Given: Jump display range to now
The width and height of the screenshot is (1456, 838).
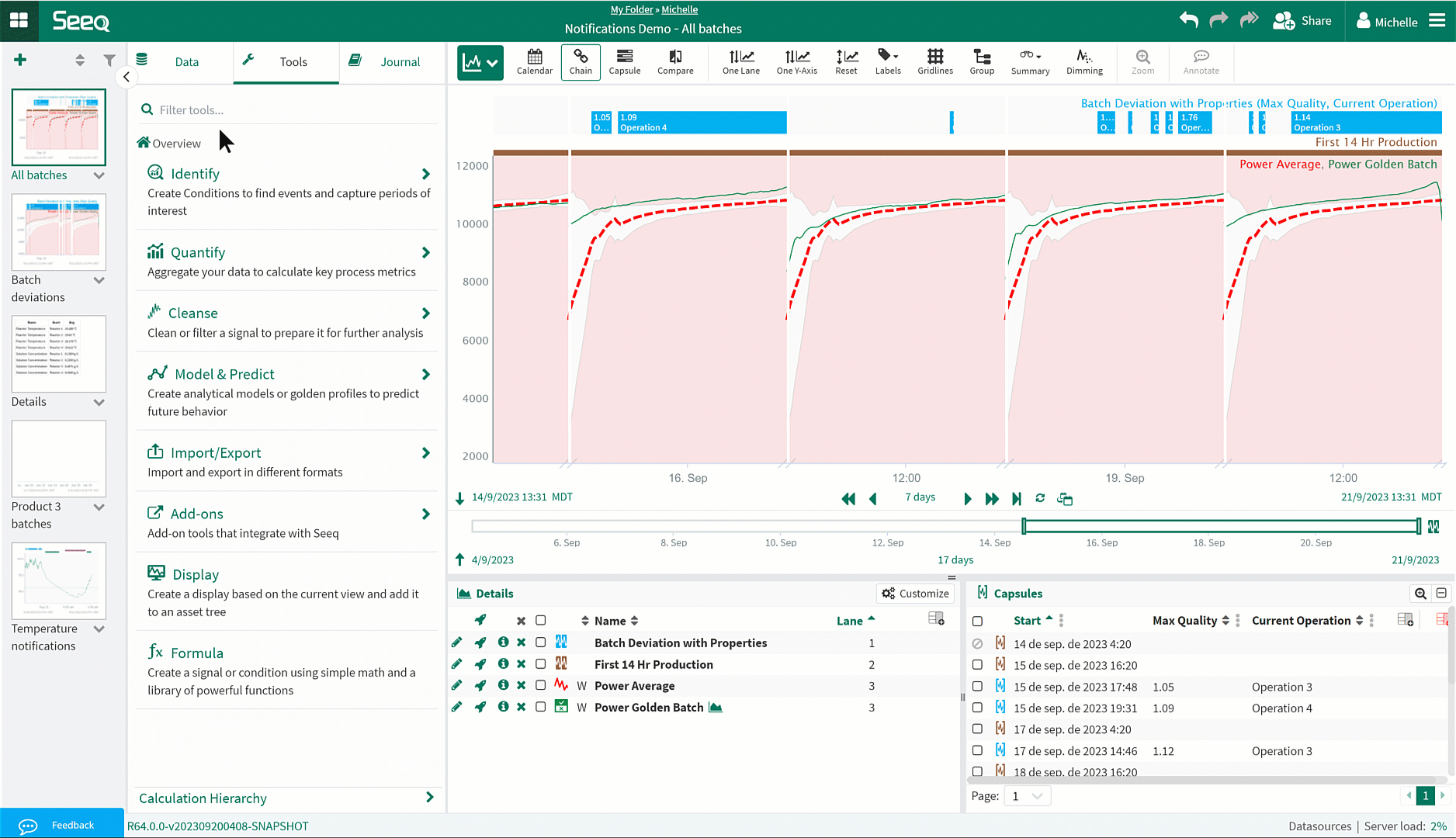Looking at the screenshot, I should point(1017,499).
